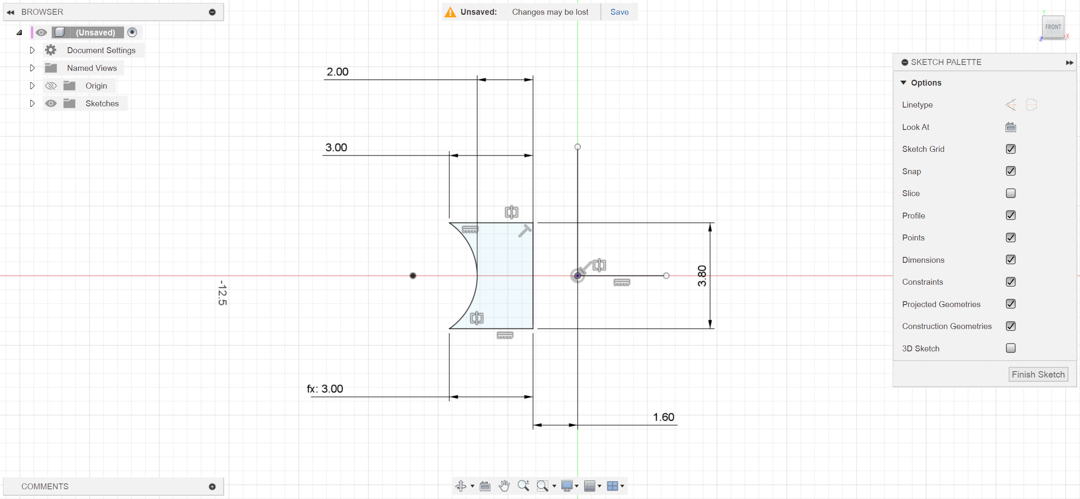Expand the Named Views tree node
Image resolution: width=1080 pixels, height=499 pixels.
coord(32,68)
